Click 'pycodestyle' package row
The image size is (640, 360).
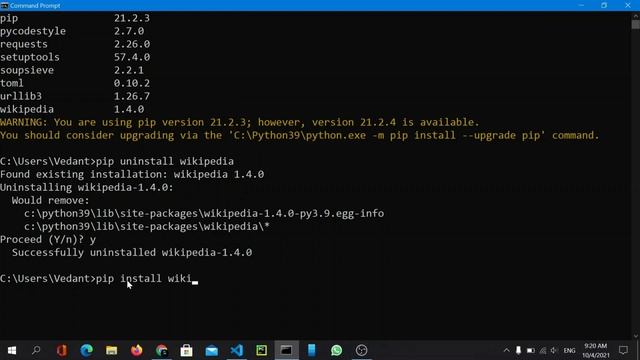[72, 31]
